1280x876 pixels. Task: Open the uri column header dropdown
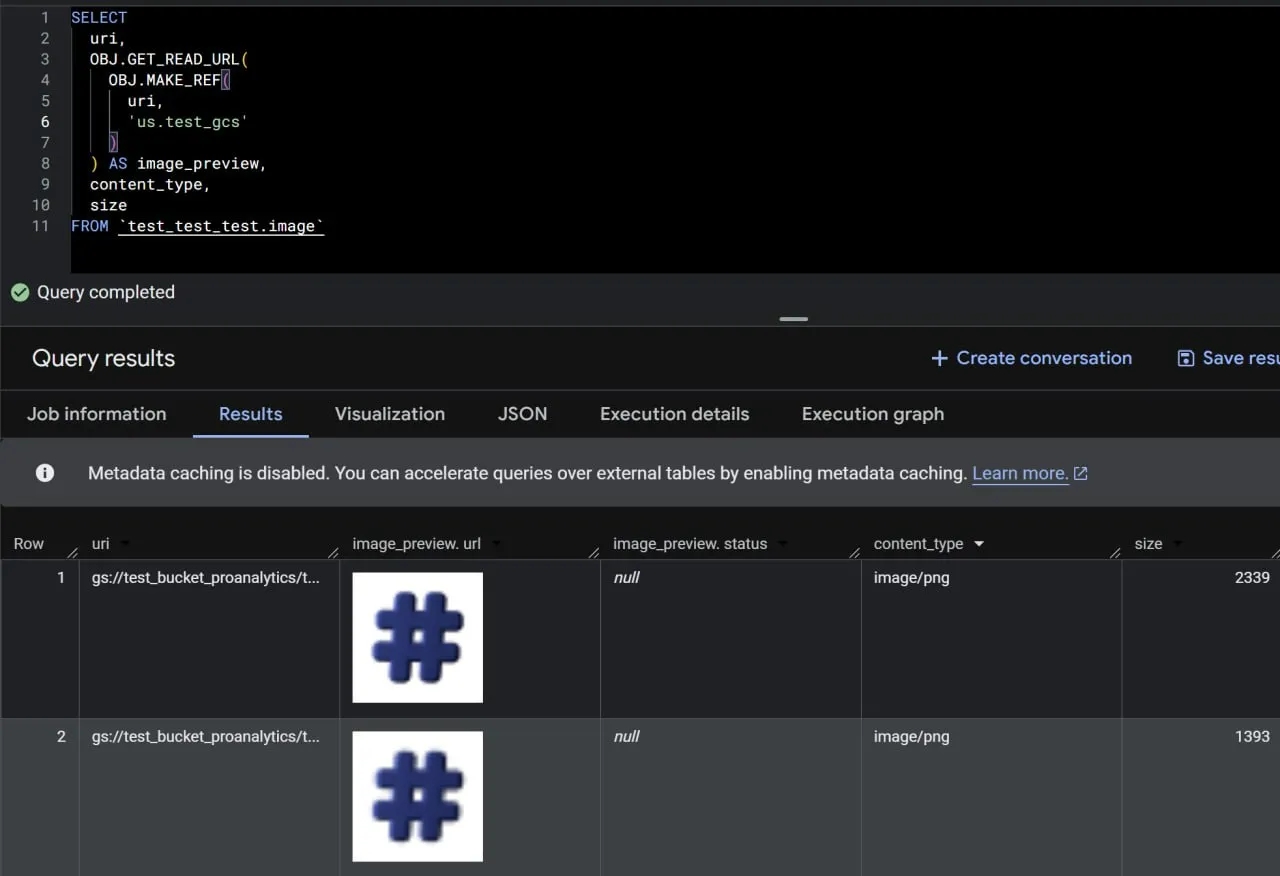coord(125,544)
